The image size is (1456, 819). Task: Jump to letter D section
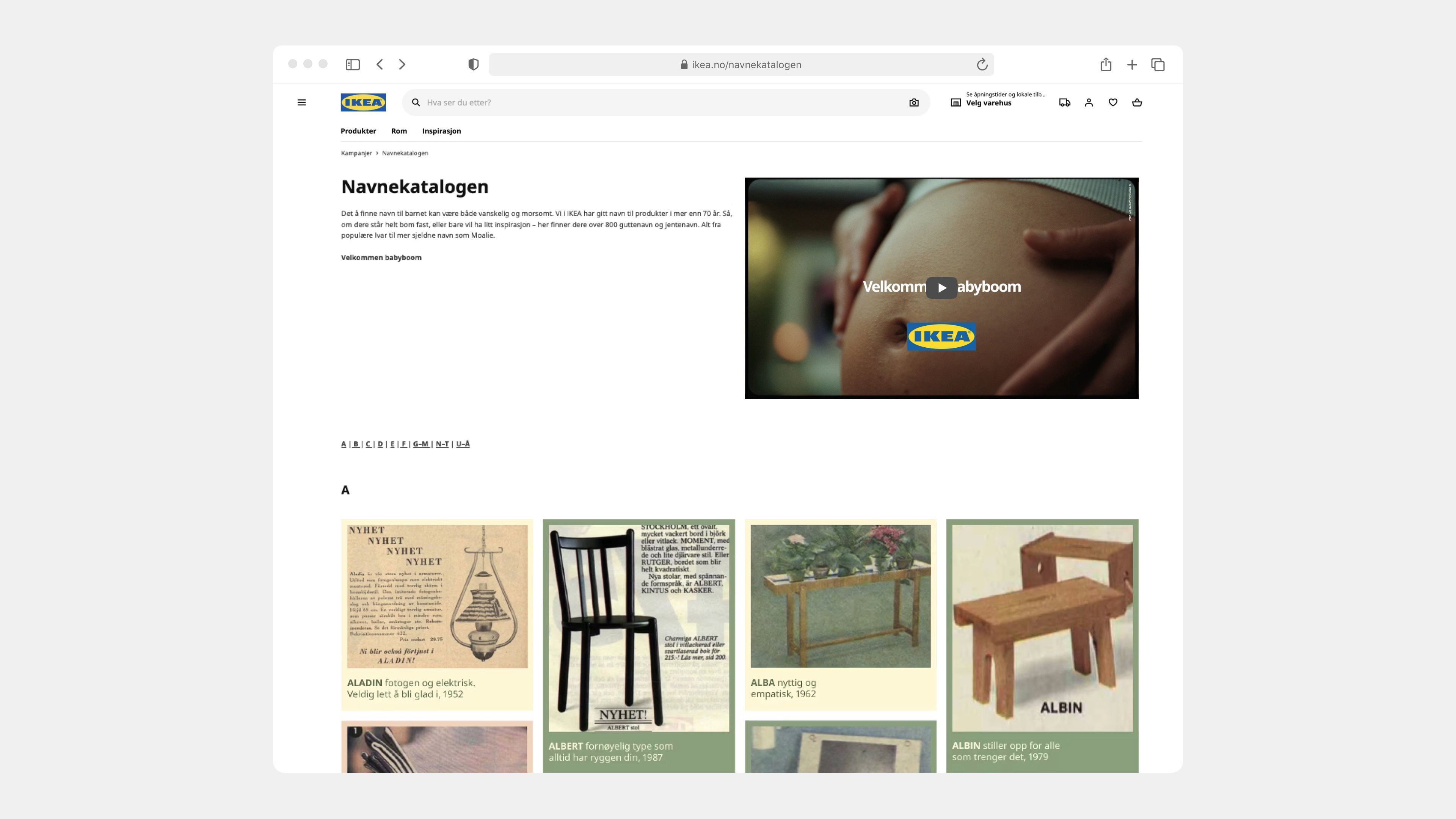[x=380, y=444]
